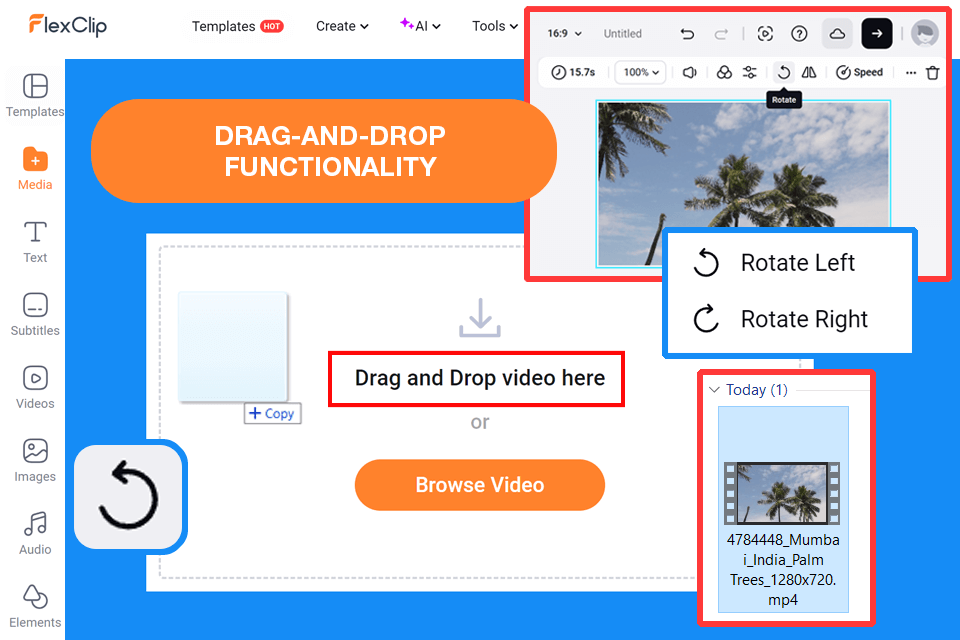
Task: Click the Drag and Drop video here text
Action: [479, 378]
